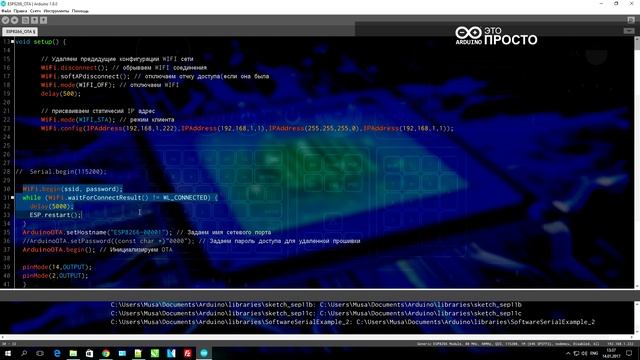This screenshot has width=640, height=360.
Task: Open a sketch using the Open icon
Action: click(x=34, y=20)
